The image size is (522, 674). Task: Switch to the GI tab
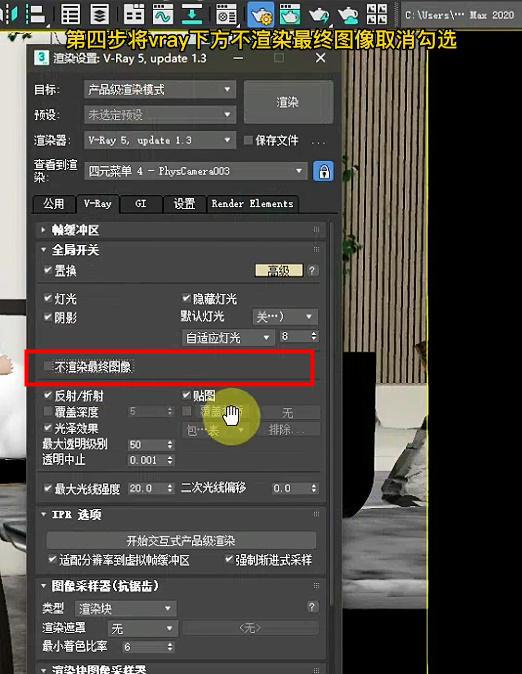point(141,204)
